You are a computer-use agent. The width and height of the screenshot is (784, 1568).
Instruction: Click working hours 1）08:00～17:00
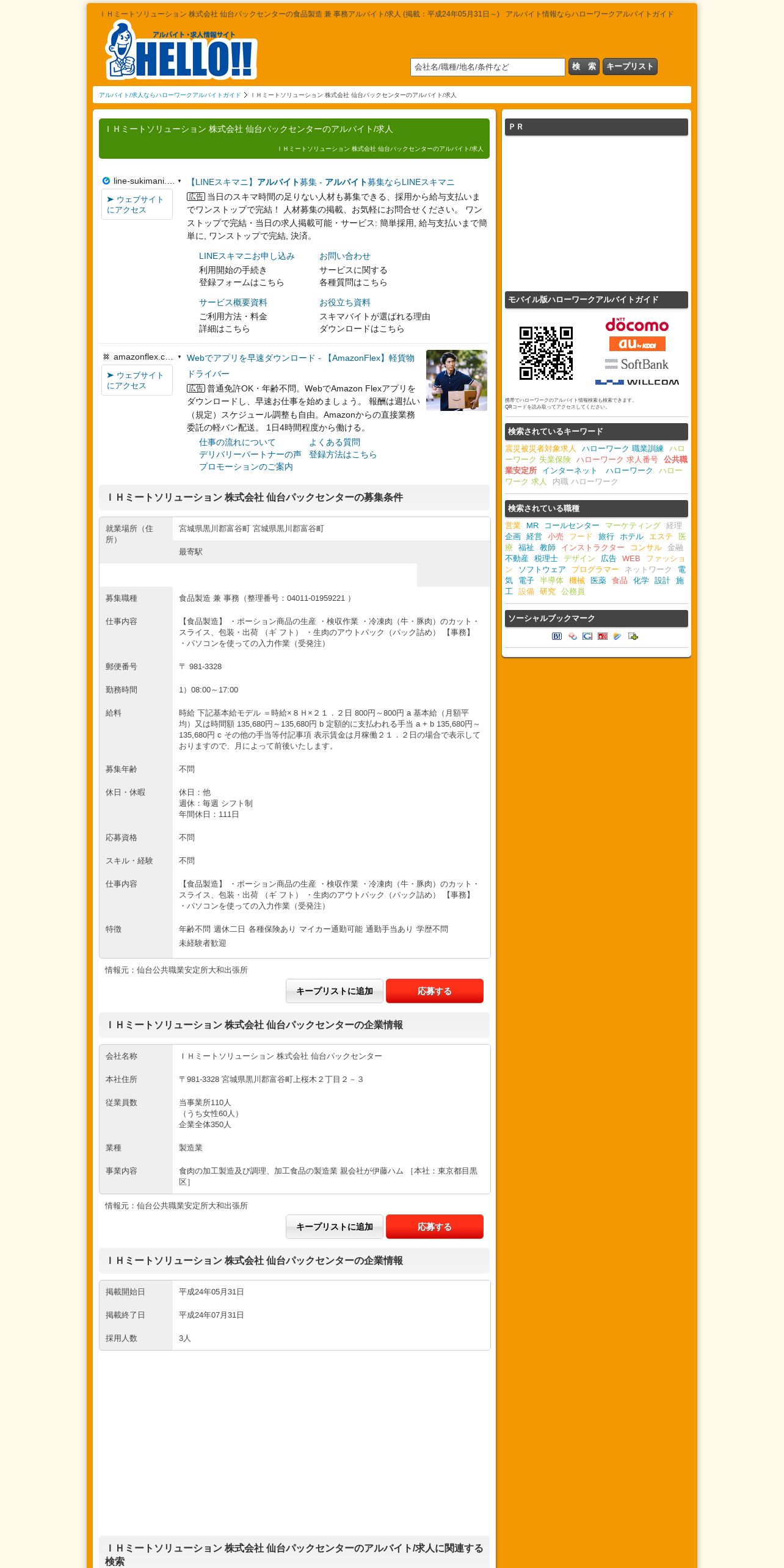(x=209, y=690)
